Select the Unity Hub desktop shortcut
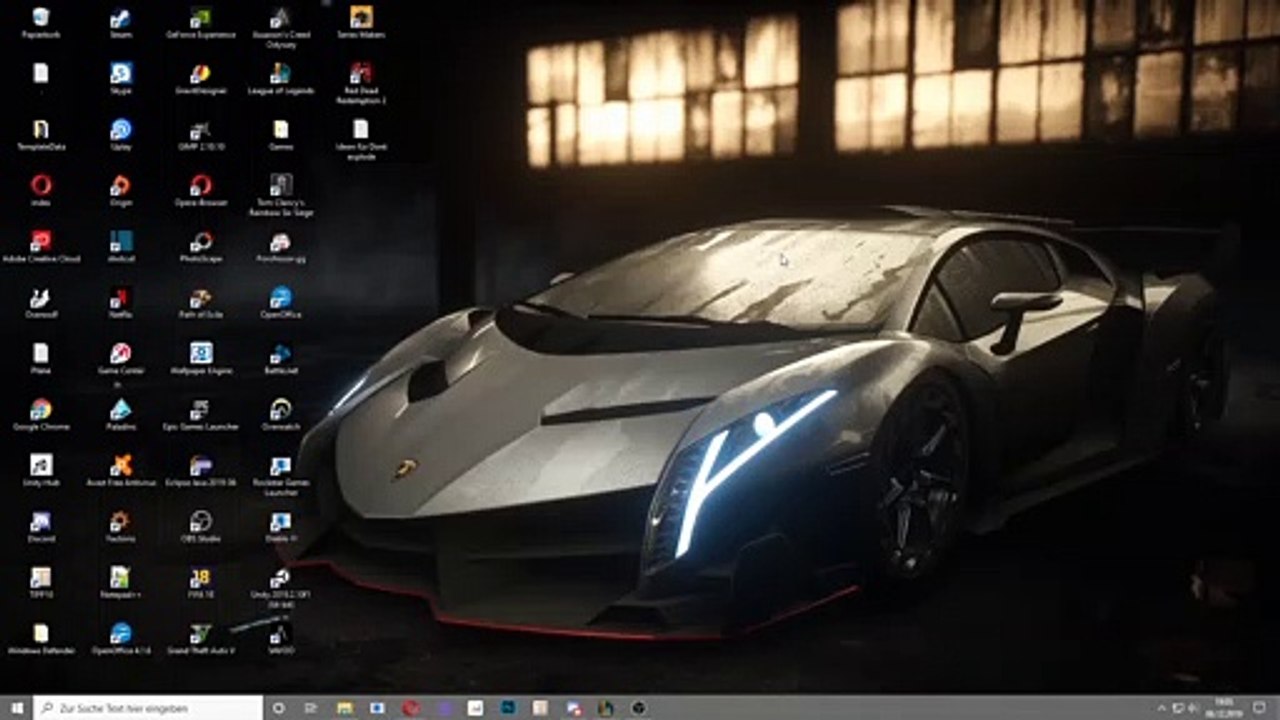 40,470
